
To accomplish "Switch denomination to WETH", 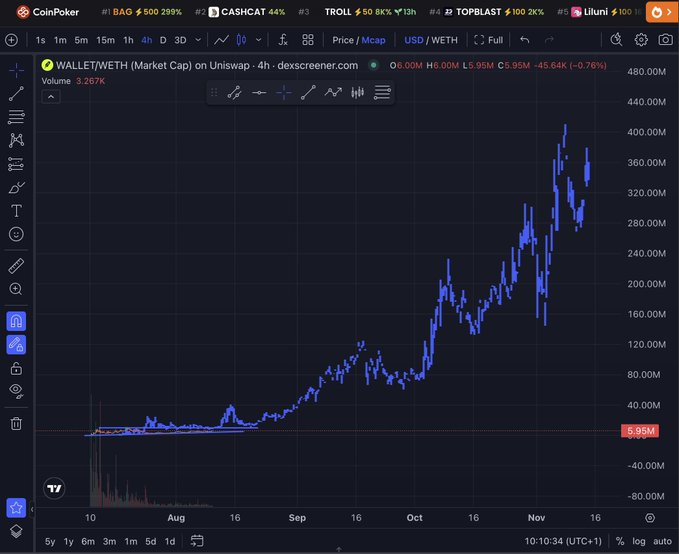I will tap(444, 40).
